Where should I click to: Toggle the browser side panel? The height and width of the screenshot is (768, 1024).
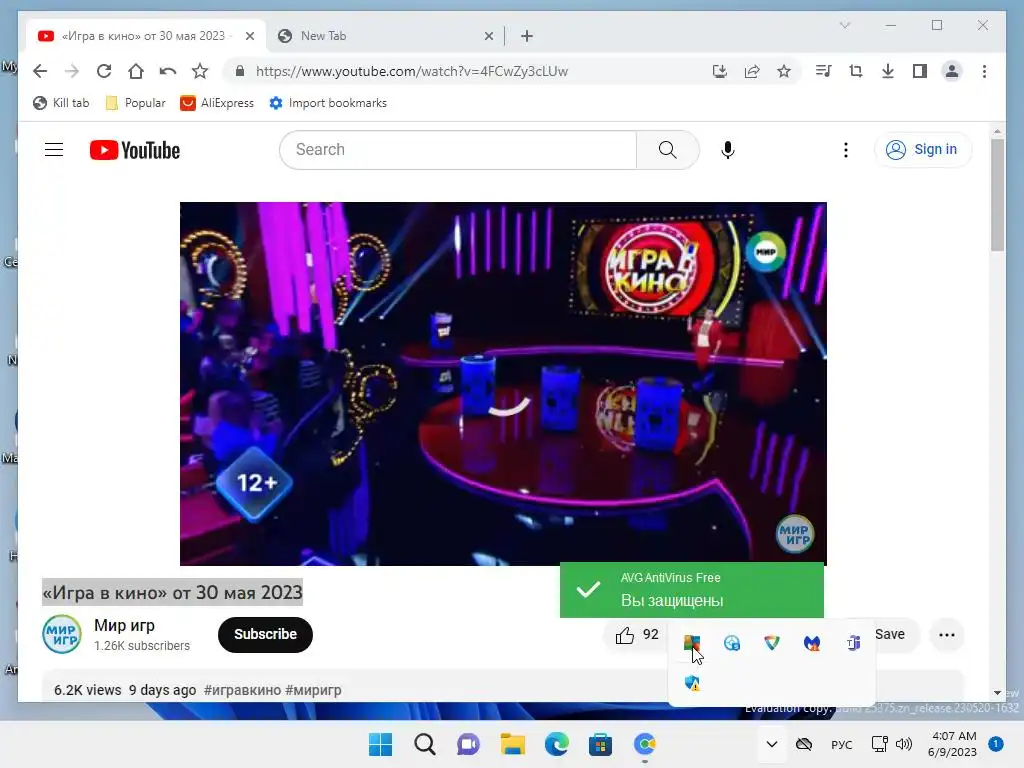point(920,71)
